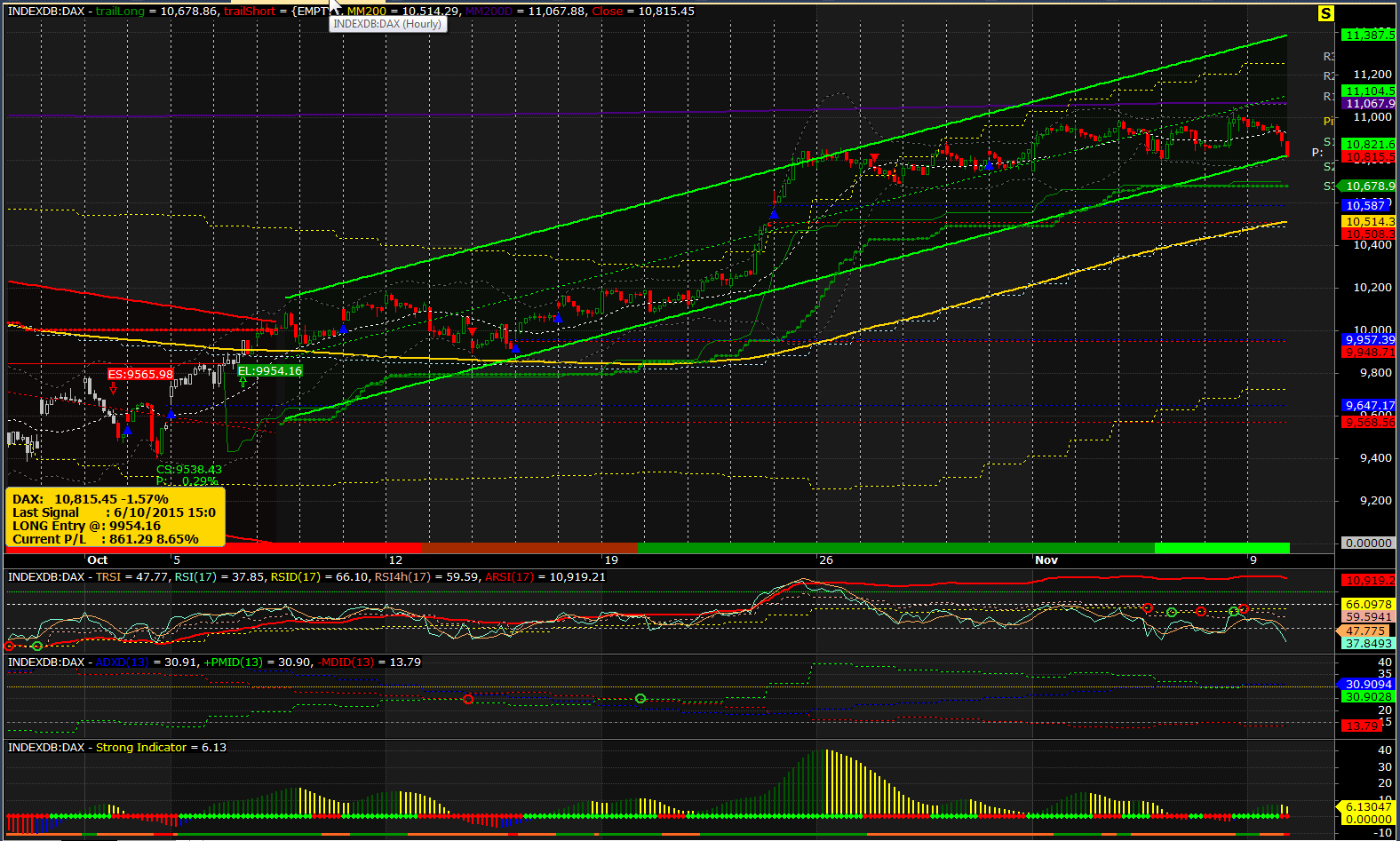Click the TRSI = 47.77 title text
1400x841 pixels.
[131, 576]
